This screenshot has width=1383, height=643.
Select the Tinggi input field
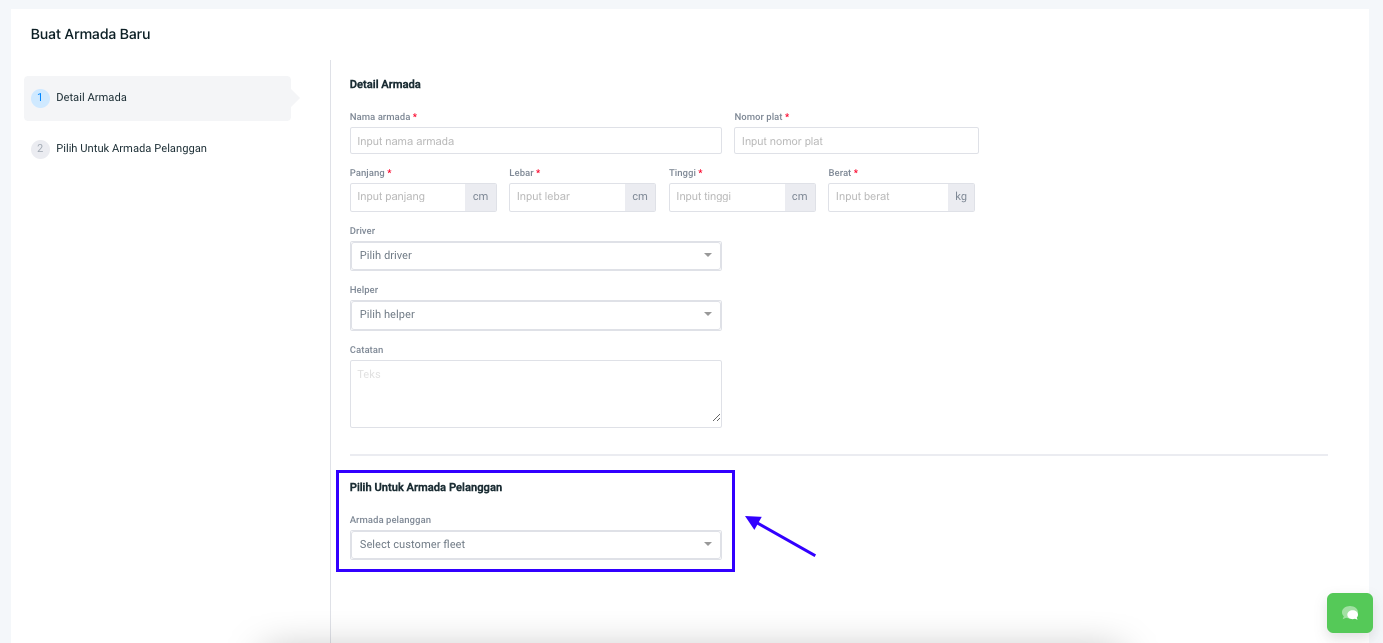(727, 197)
